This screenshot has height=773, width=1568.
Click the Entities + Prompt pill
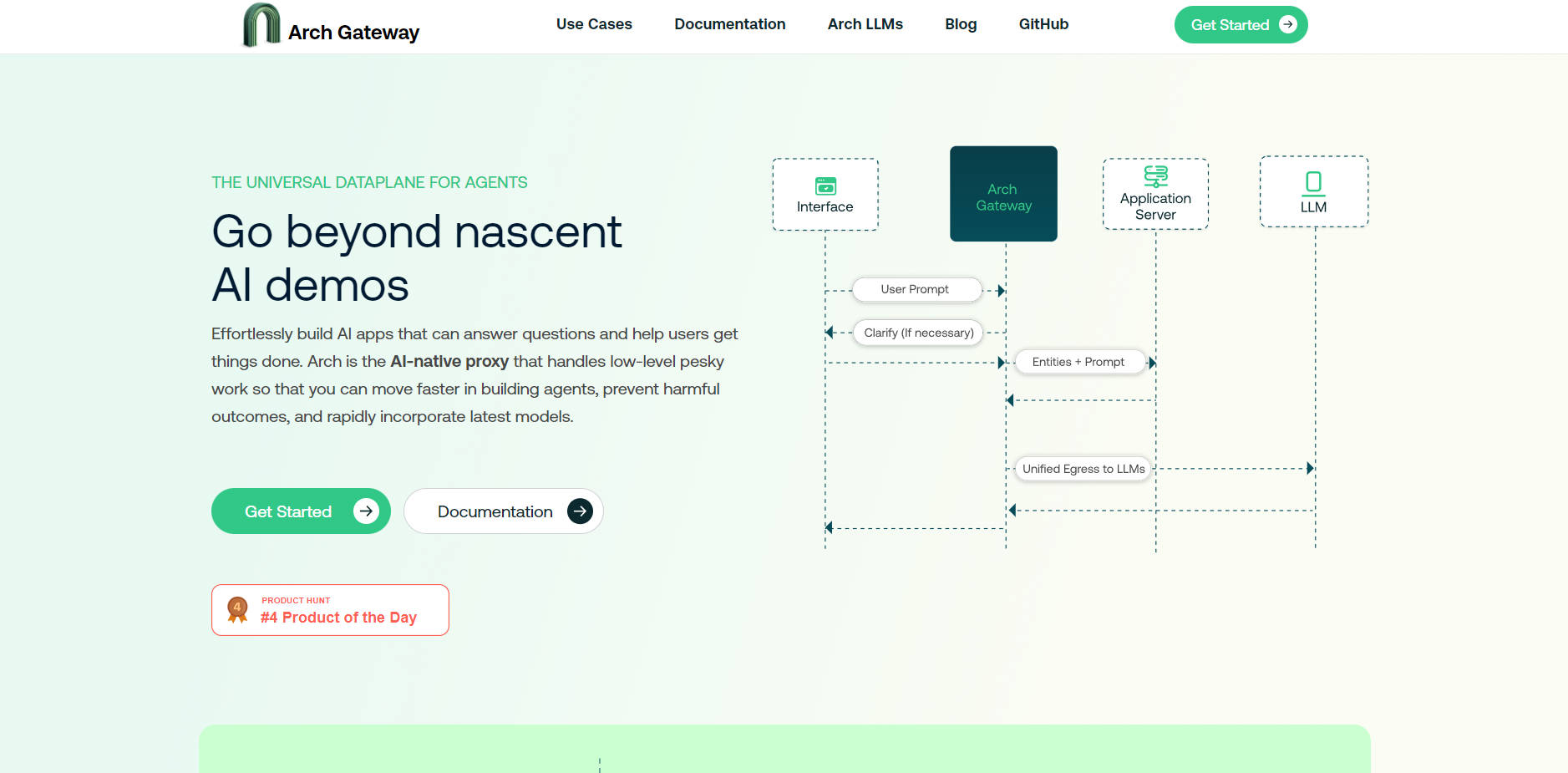1078,362
